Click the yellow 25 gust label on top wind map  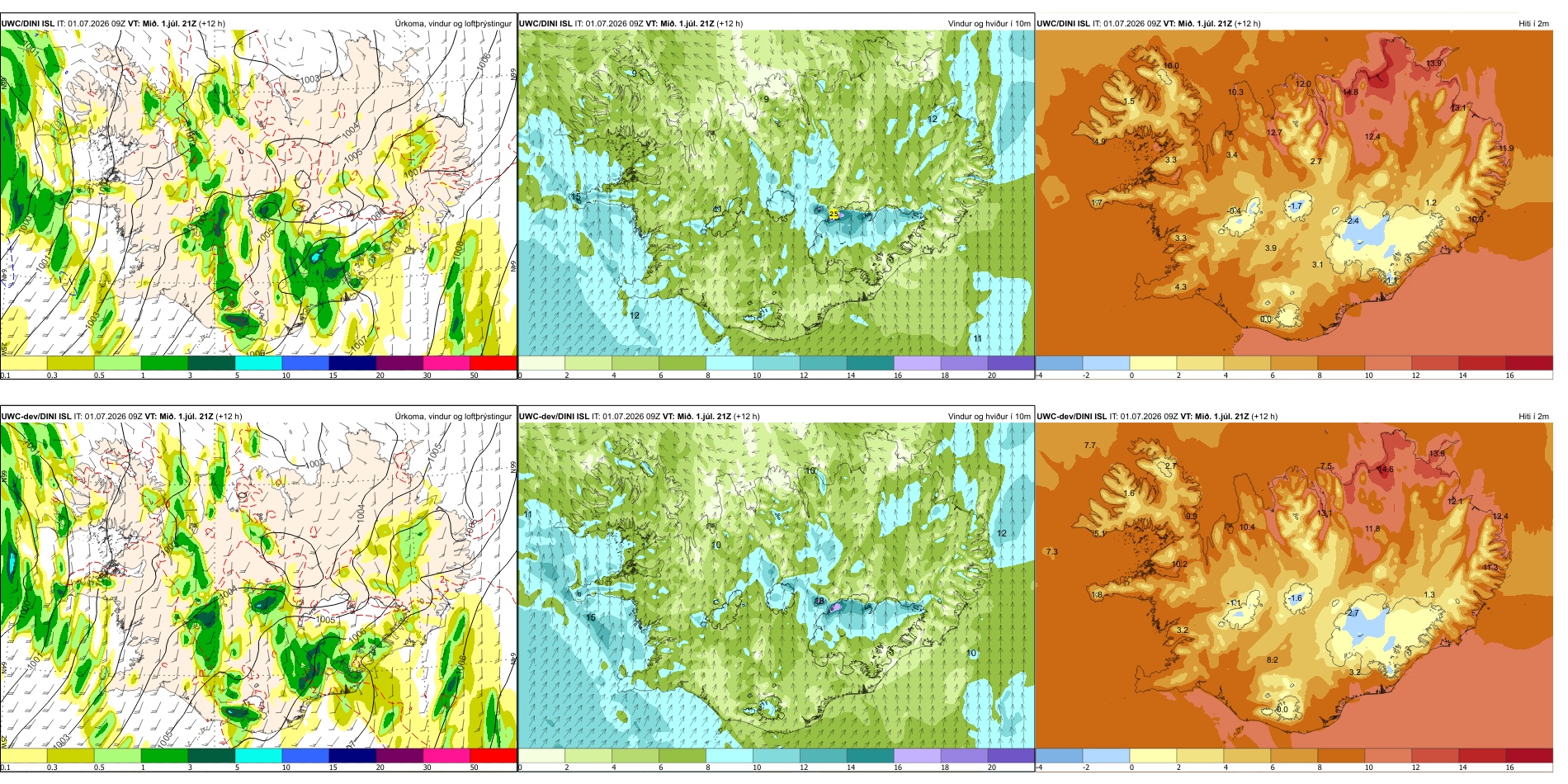pyautogui.click(x=834, y=214)
